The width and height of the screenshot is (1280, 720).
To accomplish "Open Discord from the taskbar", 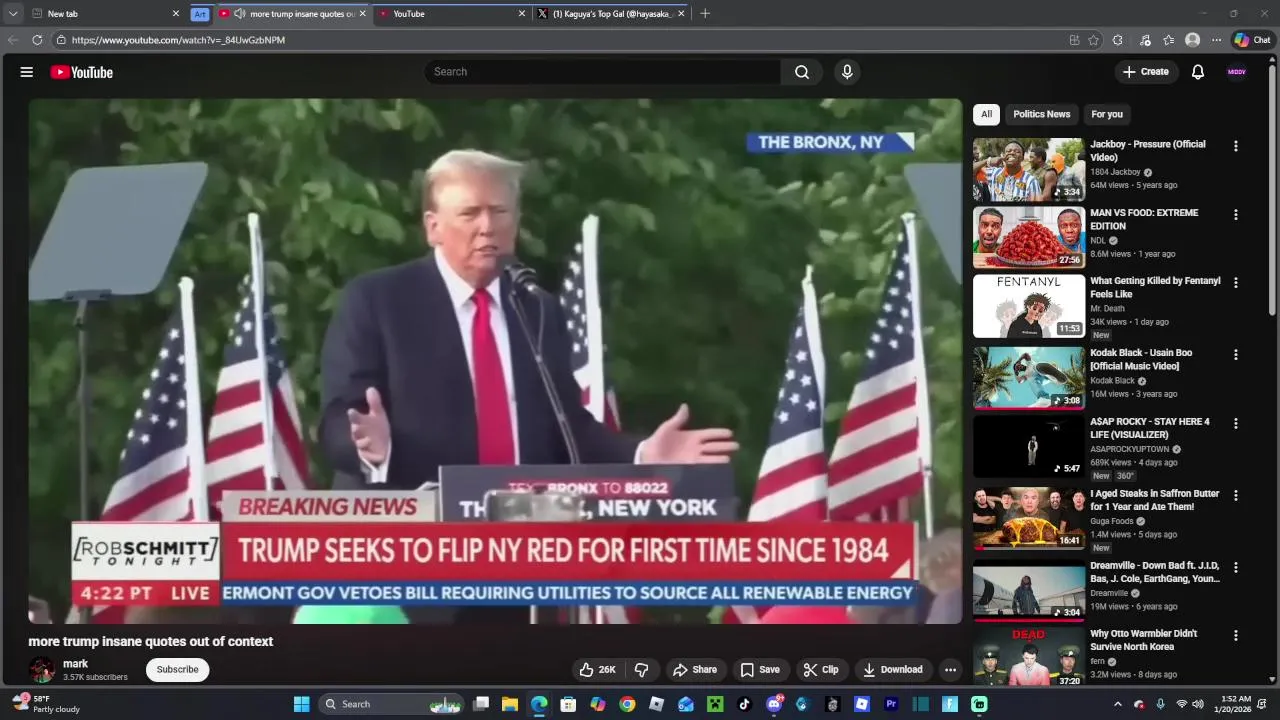I will pyautogui.click(x=773, y=704).
